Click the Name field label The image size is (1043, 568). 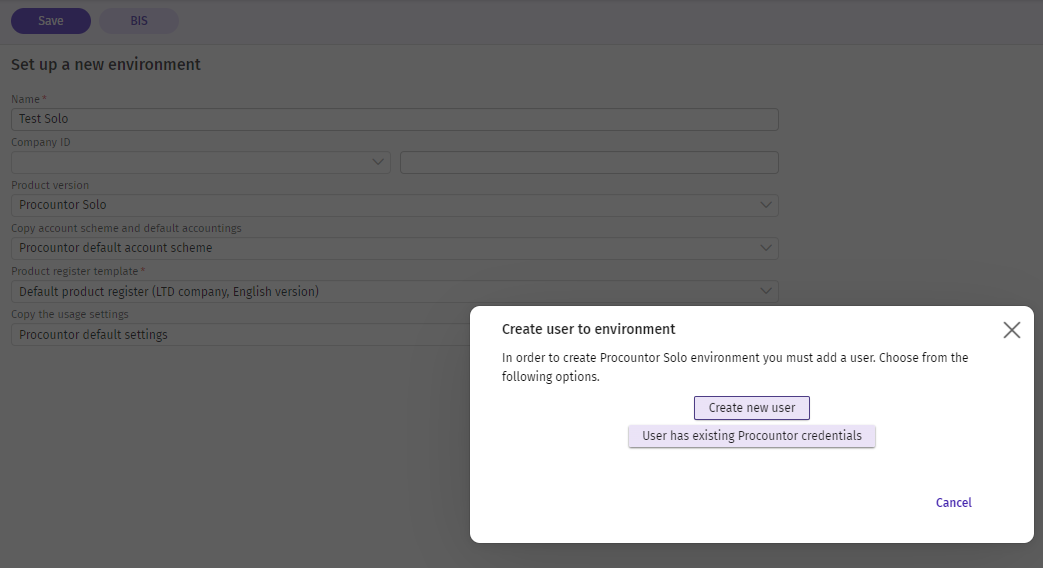pyautogui.click(x=25, y=99)
